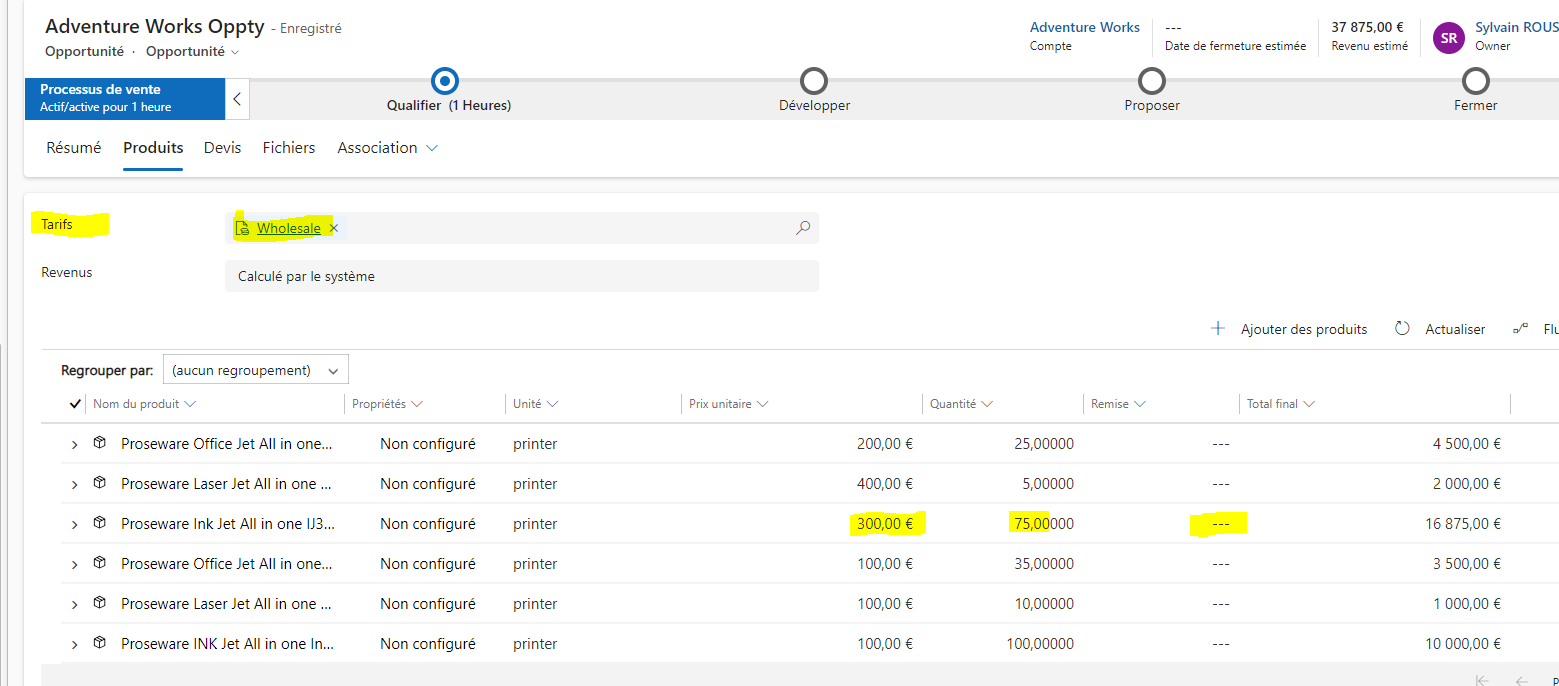Select the Proposer stage circle
1559x686 pixels.
tap(1152, 80)
